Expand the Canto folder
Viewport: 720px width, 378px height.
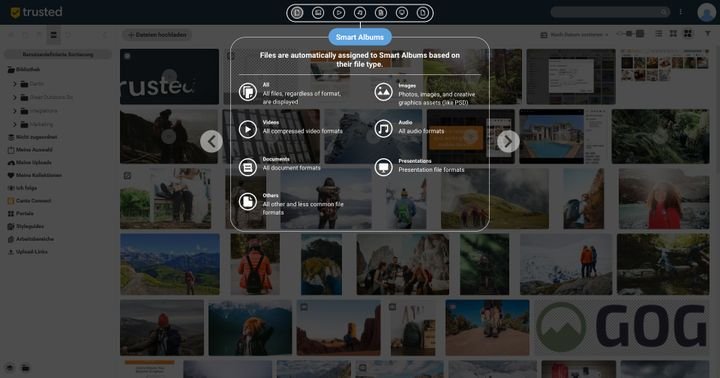tap(14, 84)
